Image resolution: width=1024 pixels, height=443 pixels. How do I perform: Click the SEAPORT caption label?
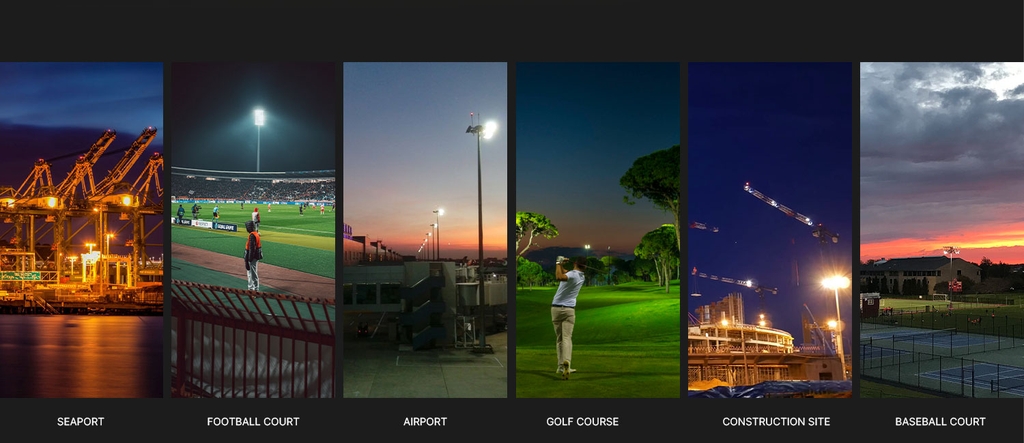(80, 422)
